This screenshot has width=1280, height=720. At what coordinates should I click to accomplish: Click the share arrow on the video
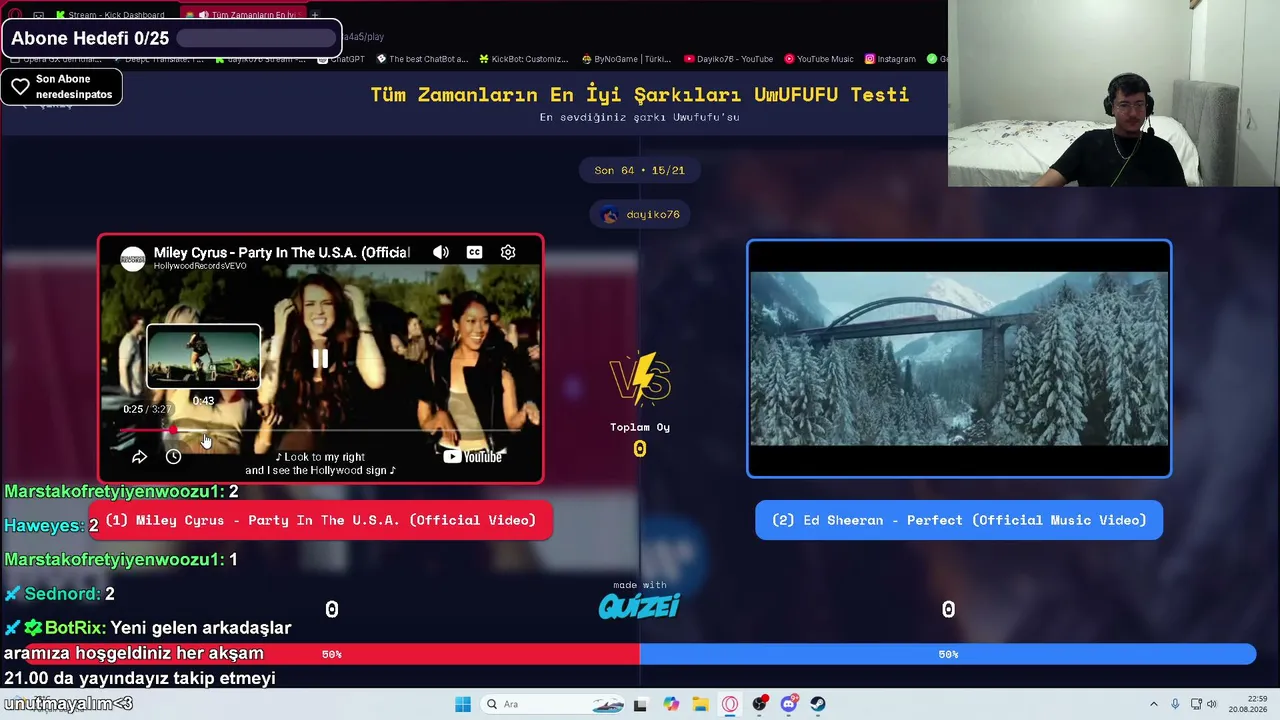click(139, 457)
